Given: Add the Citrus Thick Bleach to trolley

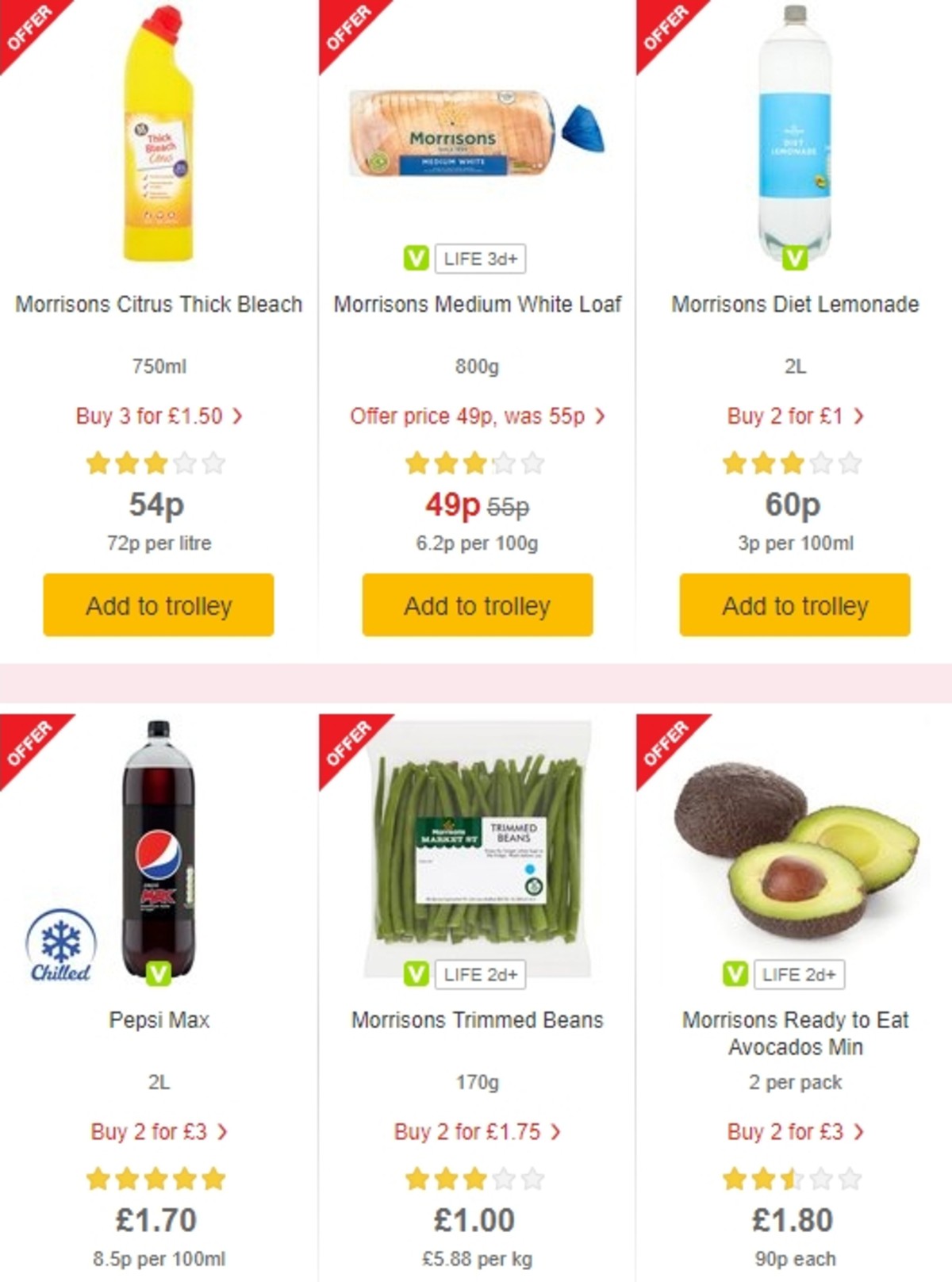Looking at the screenshot, I should [x=158, y=605].
